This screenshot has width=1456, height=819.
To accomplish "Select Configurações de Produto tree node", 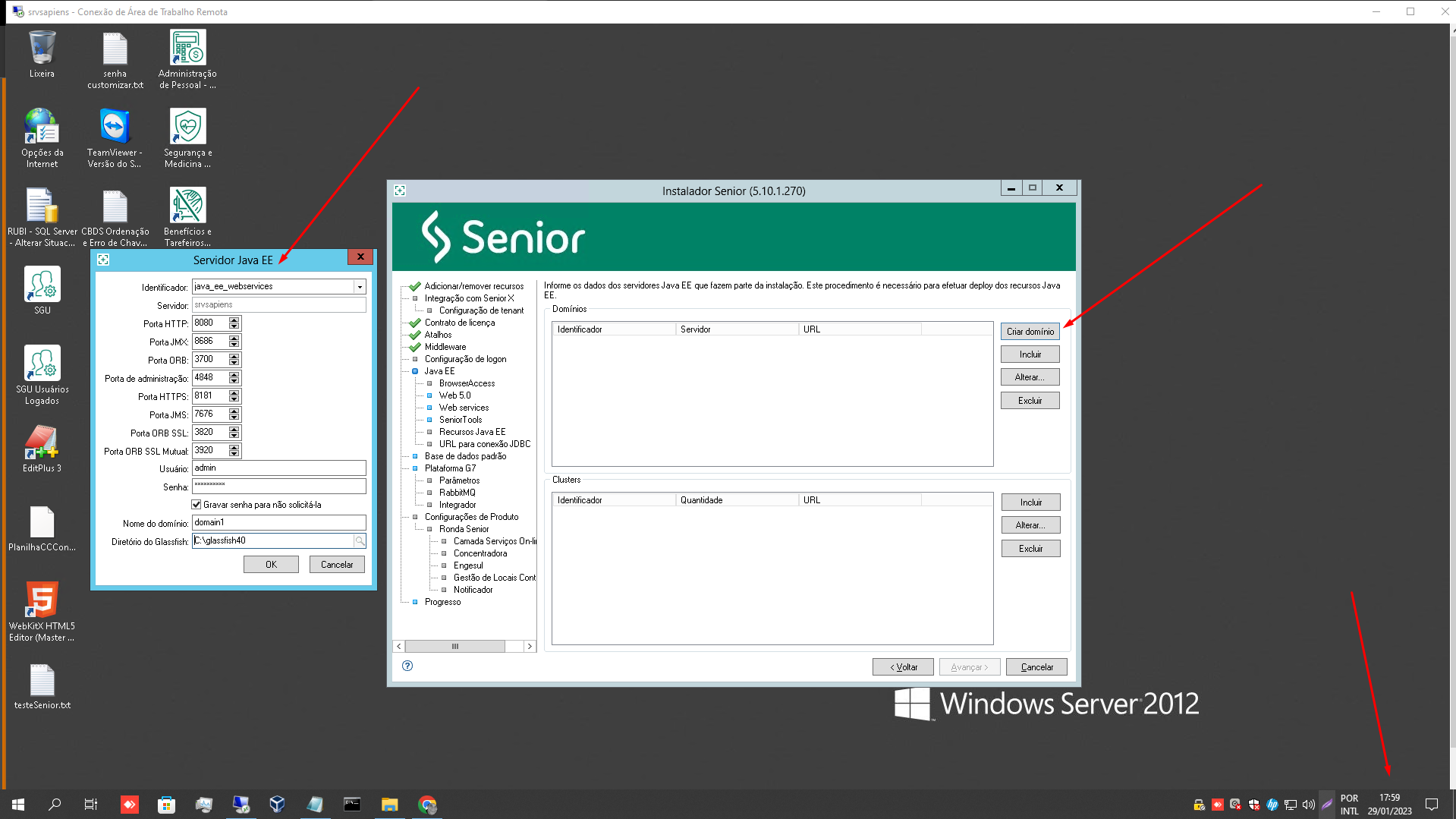I will pos(471,517).
